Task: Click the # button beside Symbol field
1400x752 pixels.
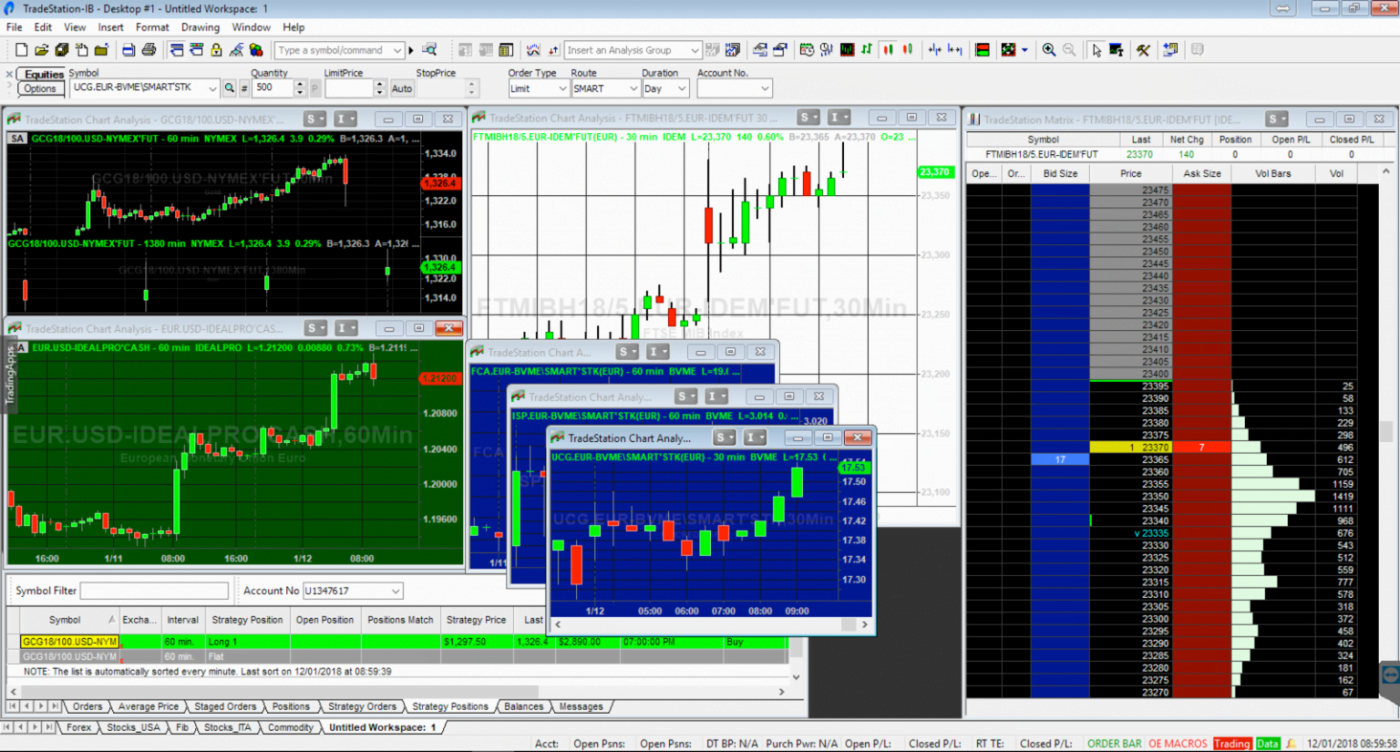Action: (x=243, y=89)
